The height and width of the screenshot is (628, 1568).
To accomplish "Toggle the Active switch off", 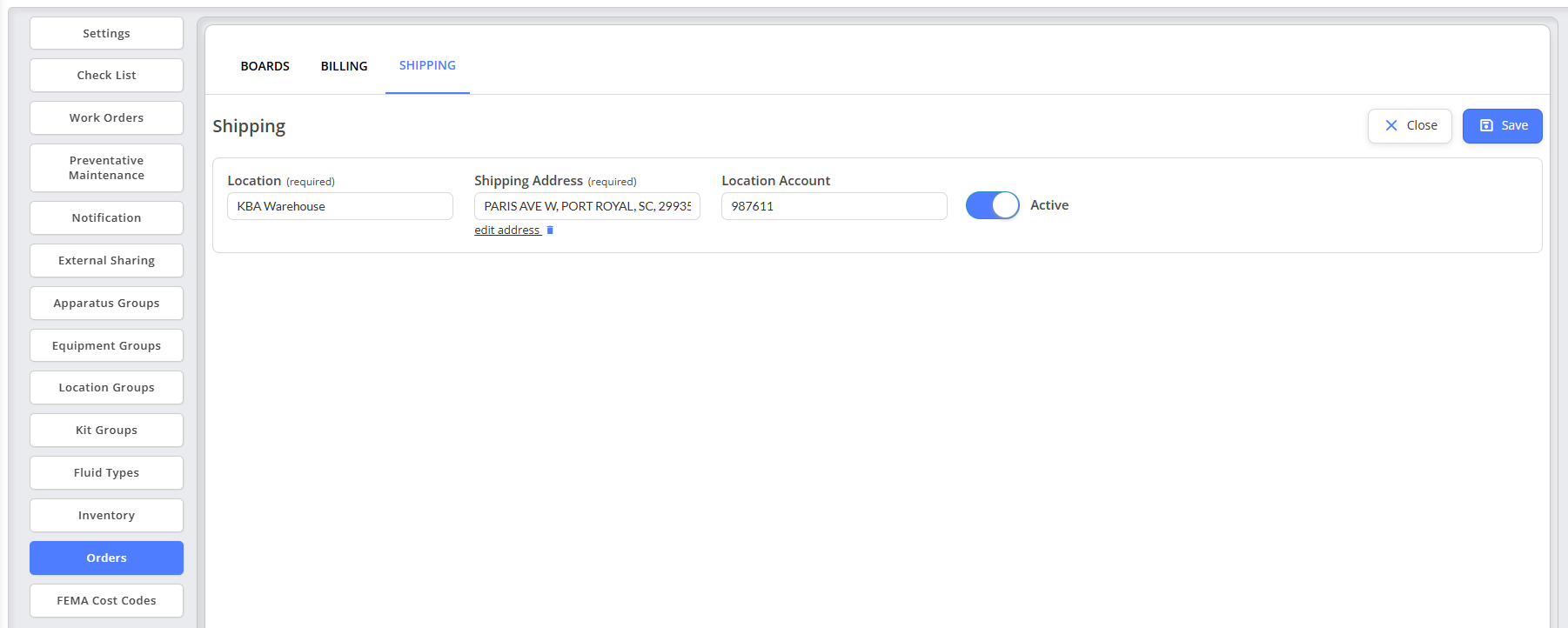I will pyautogui.click(x=992, y=205).
